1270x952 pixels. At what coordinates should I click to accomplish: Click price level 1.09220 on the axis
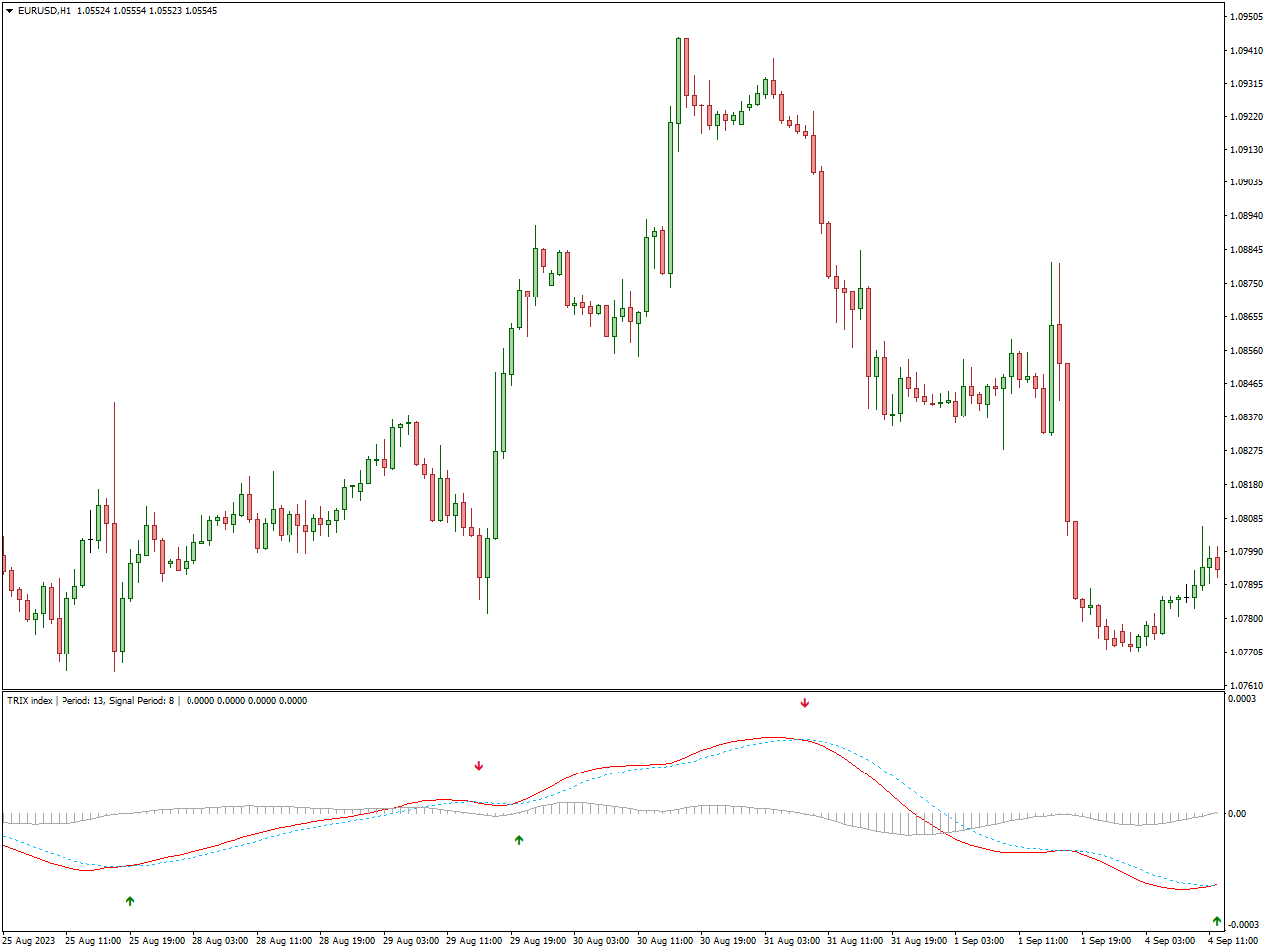1246,117
